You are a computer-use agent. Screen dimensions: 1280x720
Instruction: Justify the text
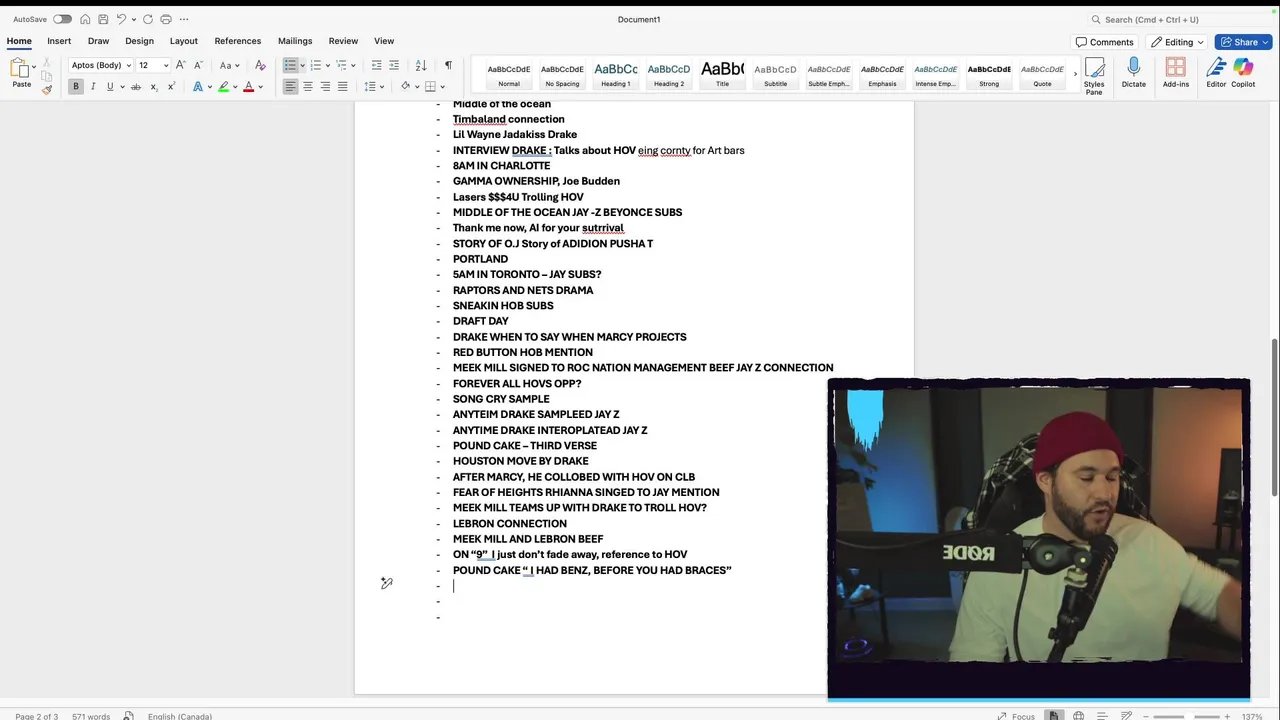(342, 87)
